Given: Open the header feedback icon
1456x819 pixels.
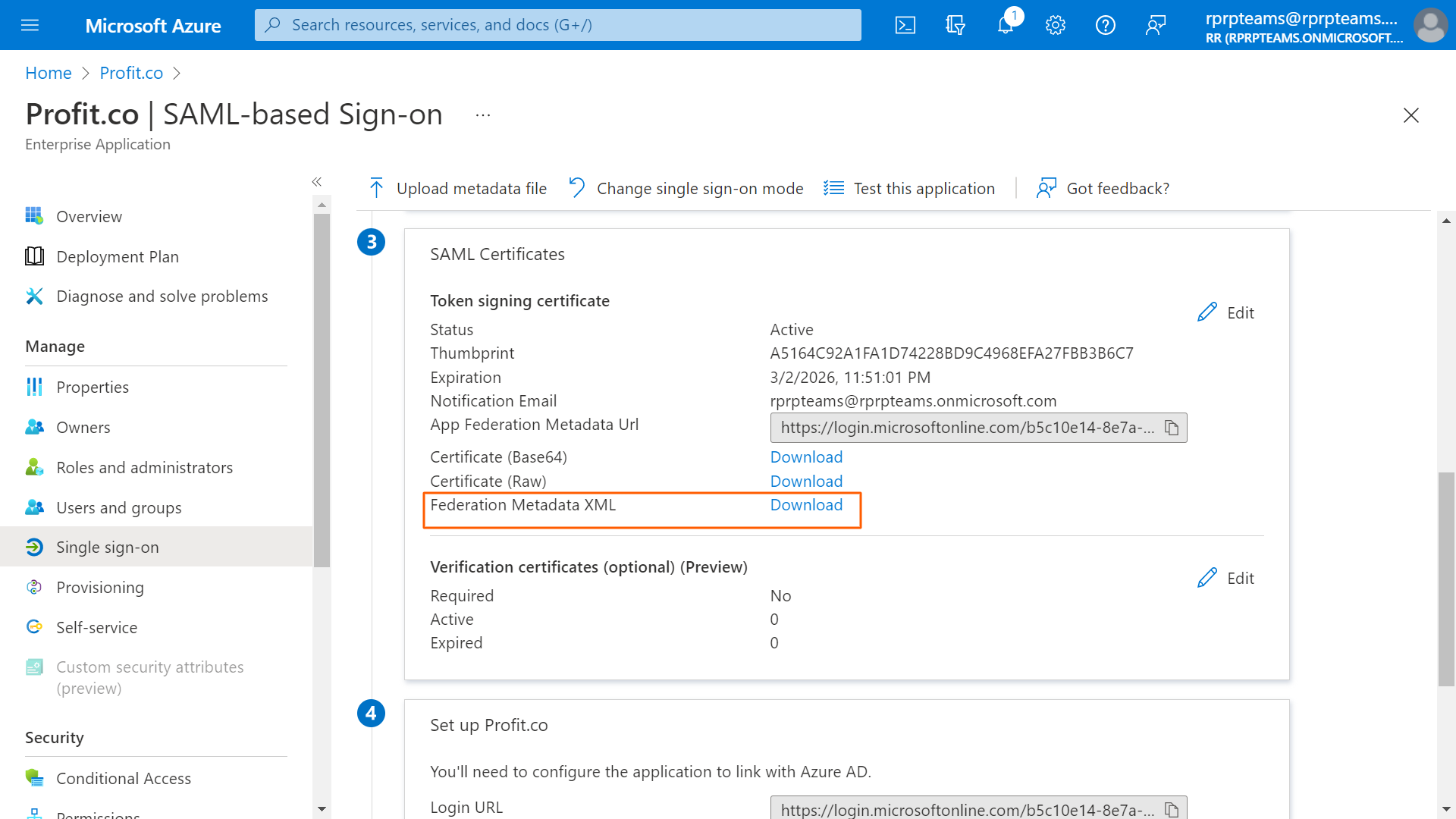Looking at the screenshot, I should [x=1156, y=25].
